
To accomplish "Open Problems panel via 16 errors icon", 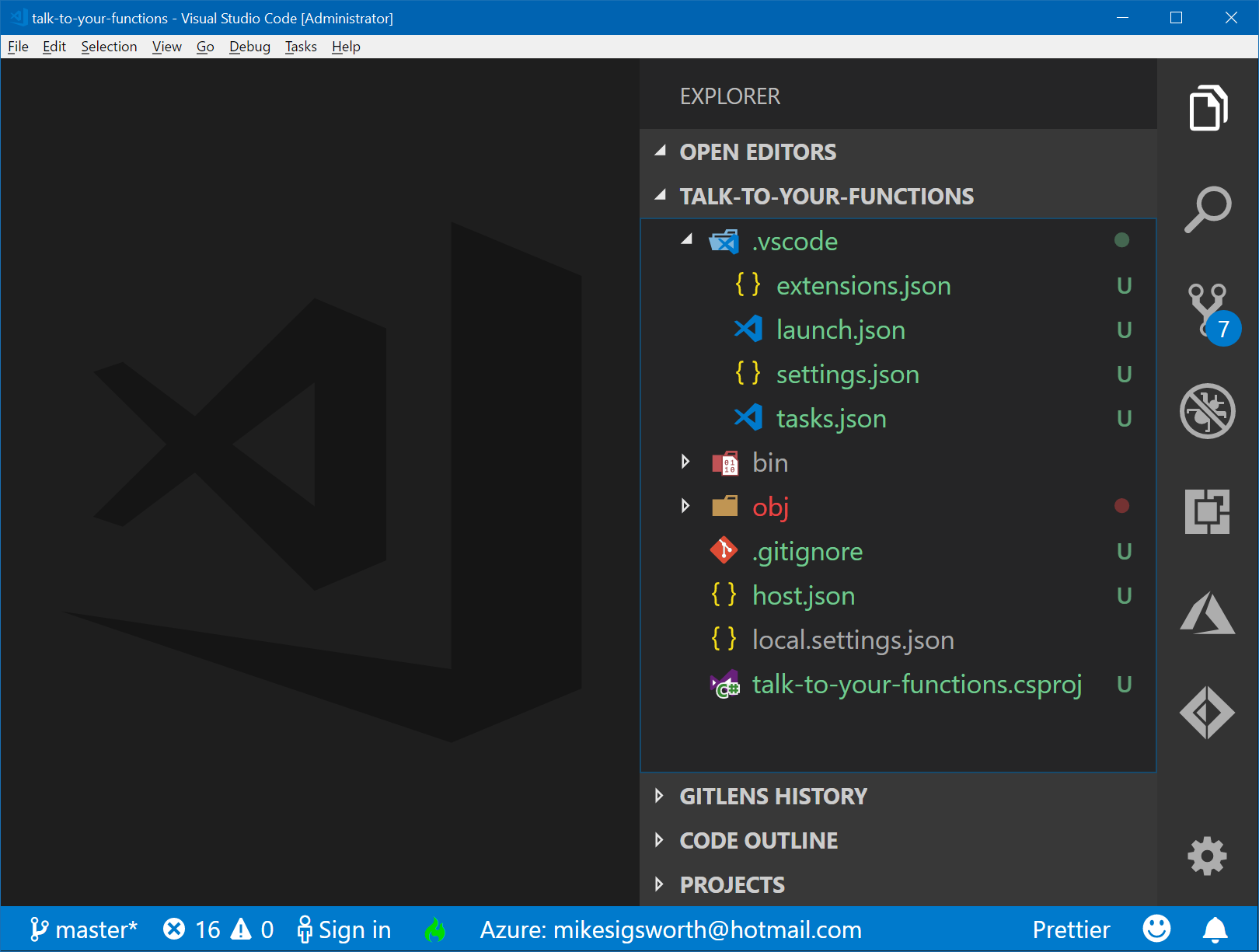I will tap(191, 929).
